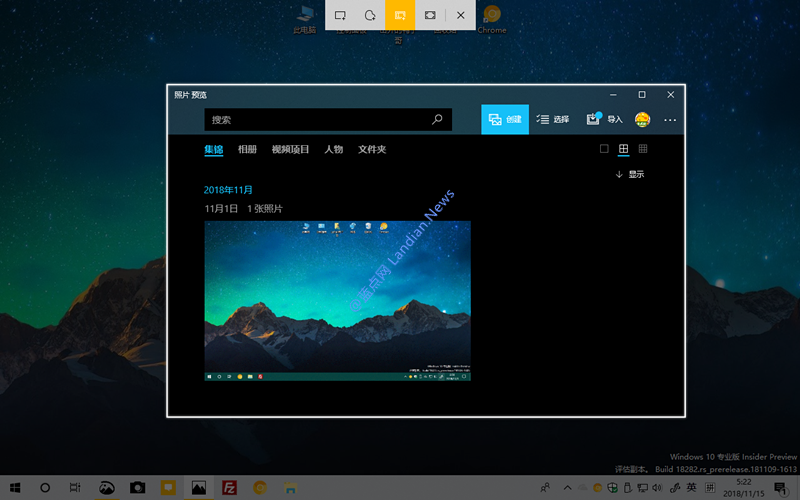The width and height of the screenshot is (800, 500).
Task: Switch to the 相册 tab
Action: 247,149
